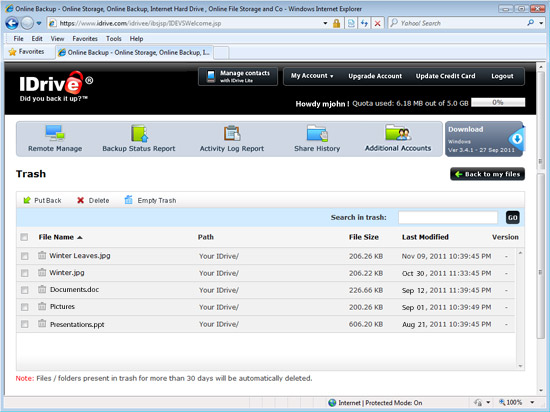Click trash icon beside Presentations.ppt
The image size is (550, 412).
(x=42, y=323)
